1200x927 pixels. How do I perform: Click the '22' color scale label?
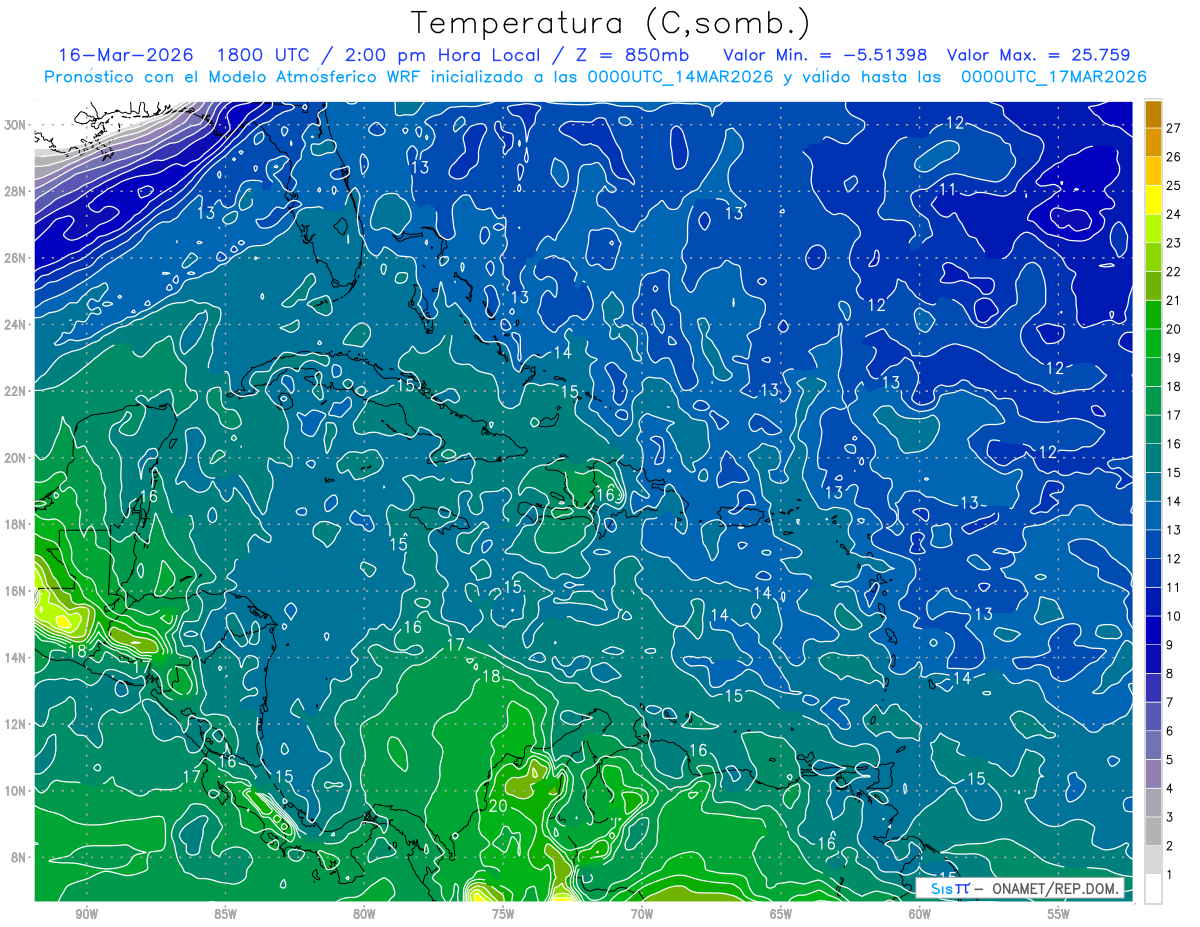pyautogui.click(x=1174, y=271)
